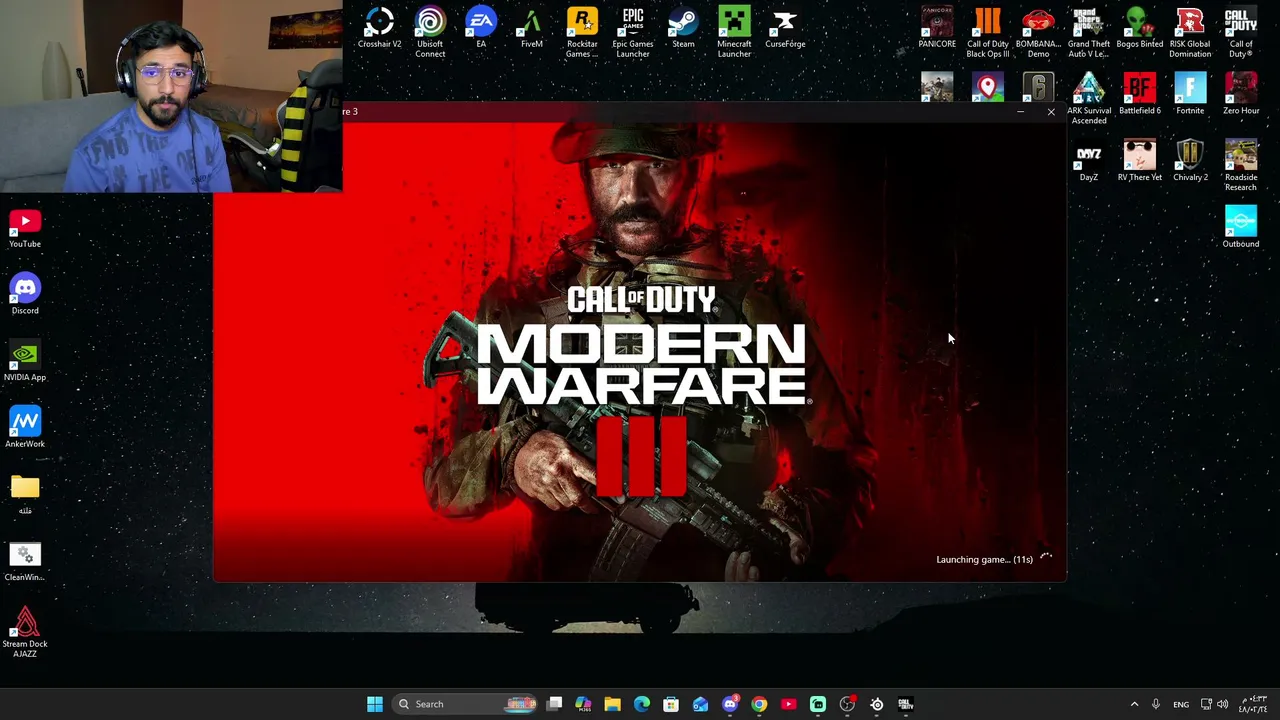Switch to Call of Duty taskbar icon
The width and height of the screenshot is (1280, 720).
point(905,704)
